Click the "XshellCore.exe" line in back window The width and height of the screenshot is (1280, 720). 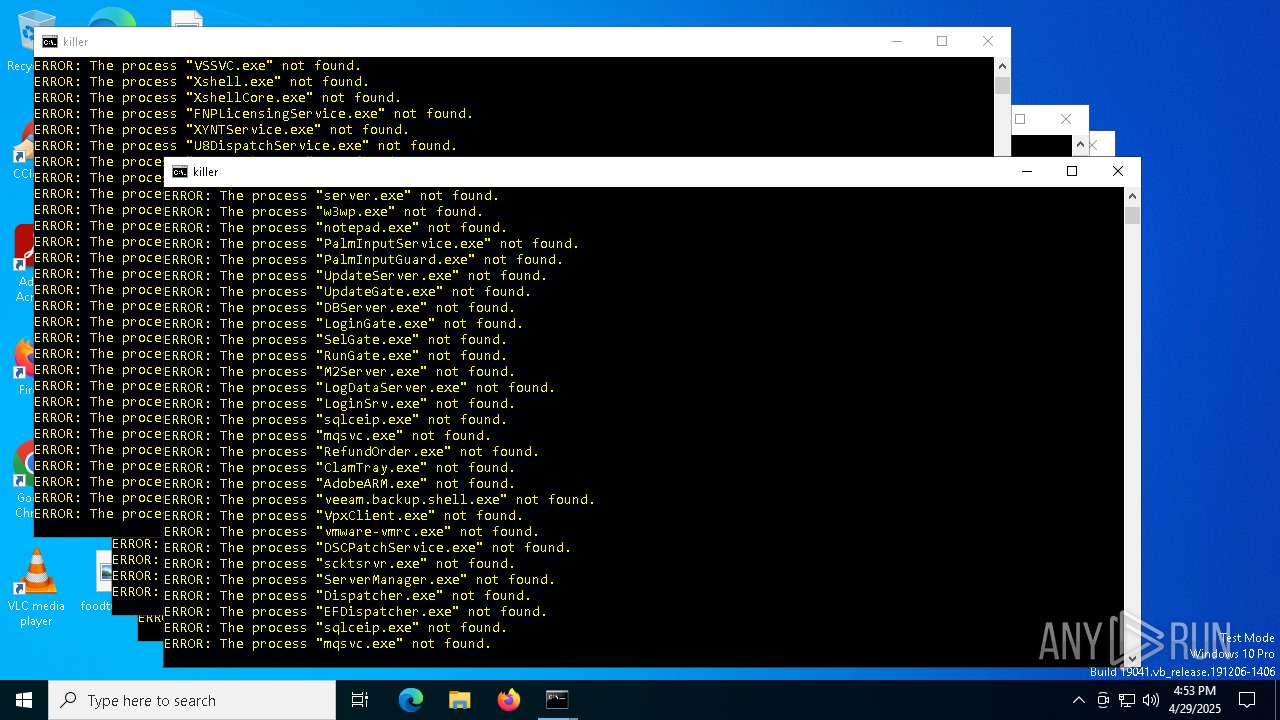[218, 98]
